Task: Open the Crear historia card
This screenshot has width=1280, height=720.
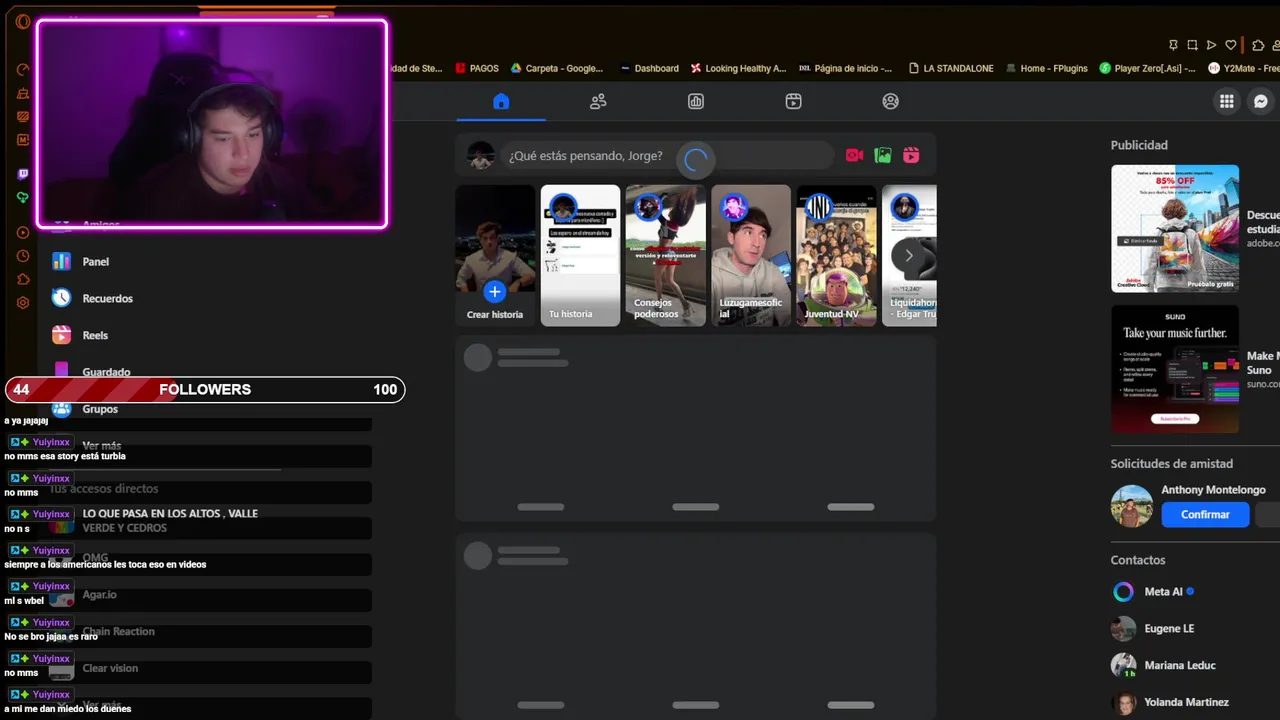Action: [495, 255]
